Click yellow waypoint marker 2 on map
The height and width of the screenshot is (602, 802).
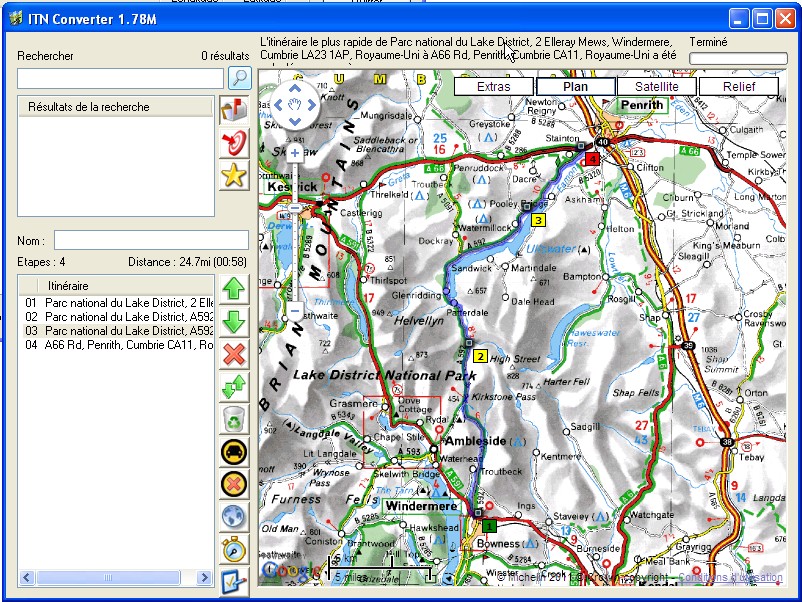[x=480, y=356]
